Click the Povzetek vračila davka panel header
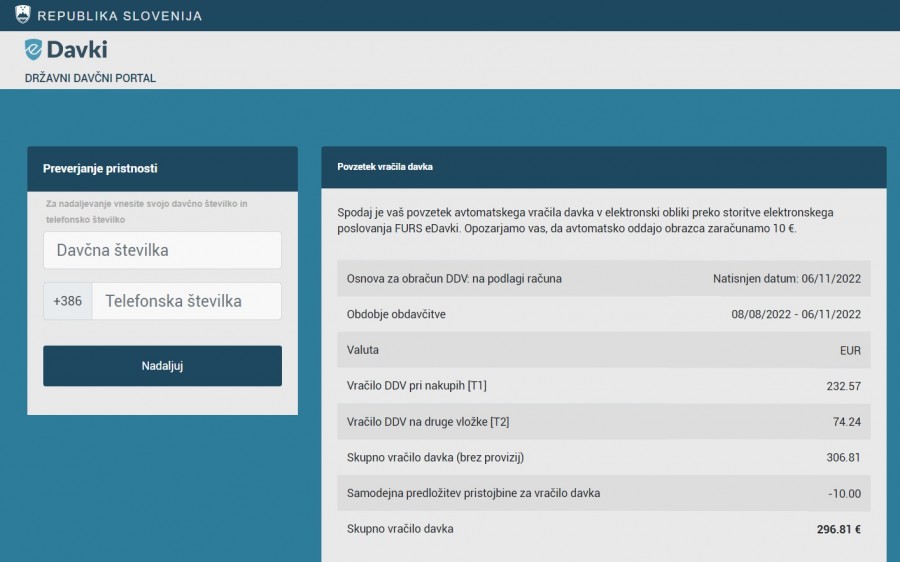900x562 pixels. pos(603,167)
